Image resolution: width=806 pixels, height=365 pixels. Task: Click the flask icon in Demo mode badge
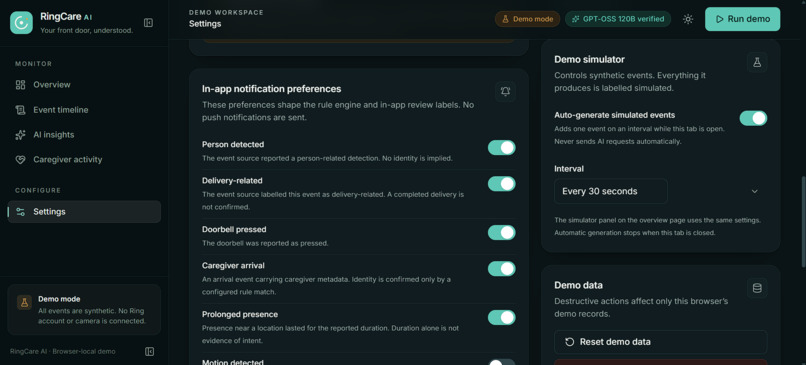[x=505, y=19]
